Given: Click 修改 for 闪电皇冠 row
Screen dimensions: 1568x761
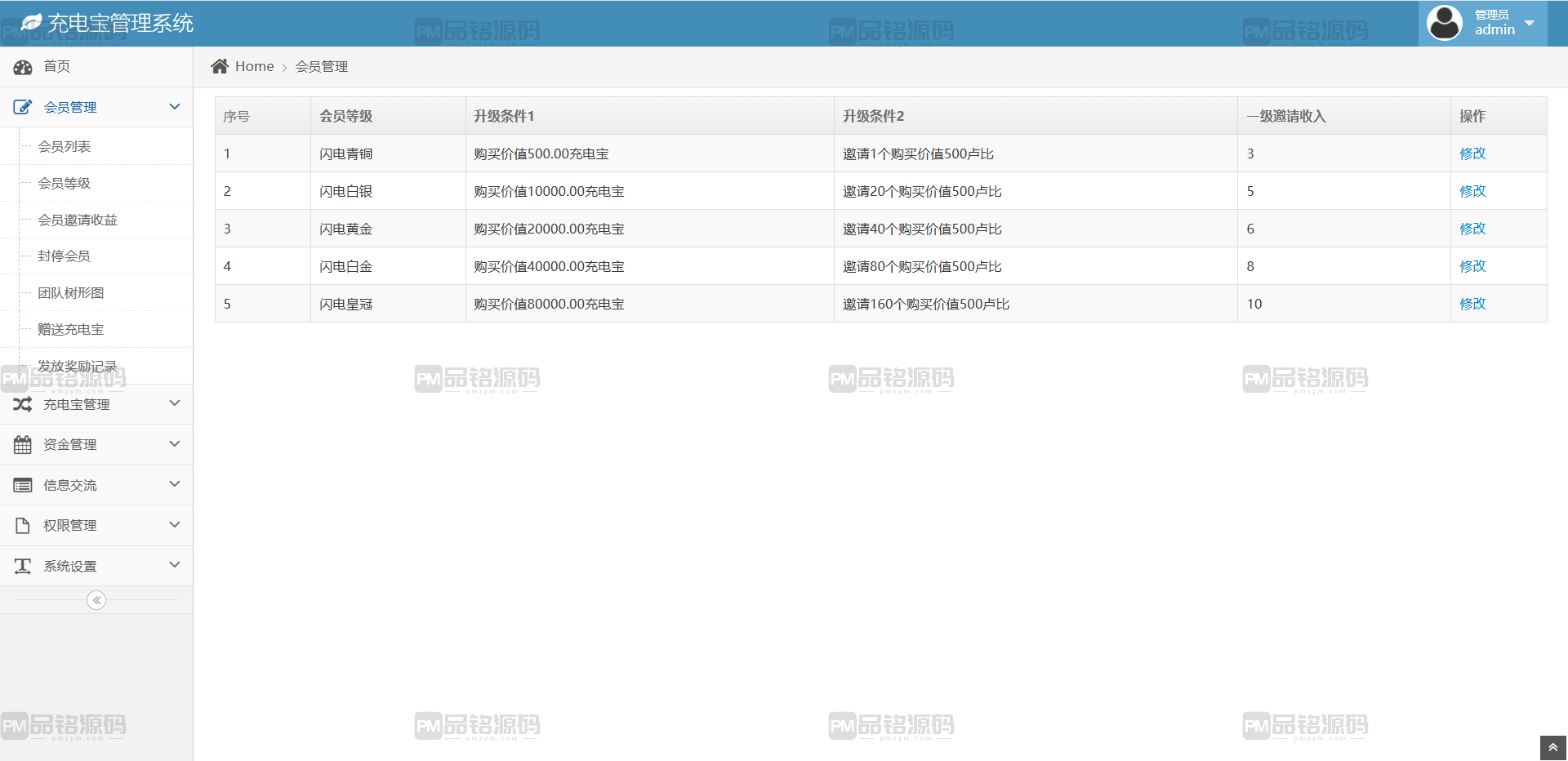Looking at the screenshot, I should pos(1472,304).
